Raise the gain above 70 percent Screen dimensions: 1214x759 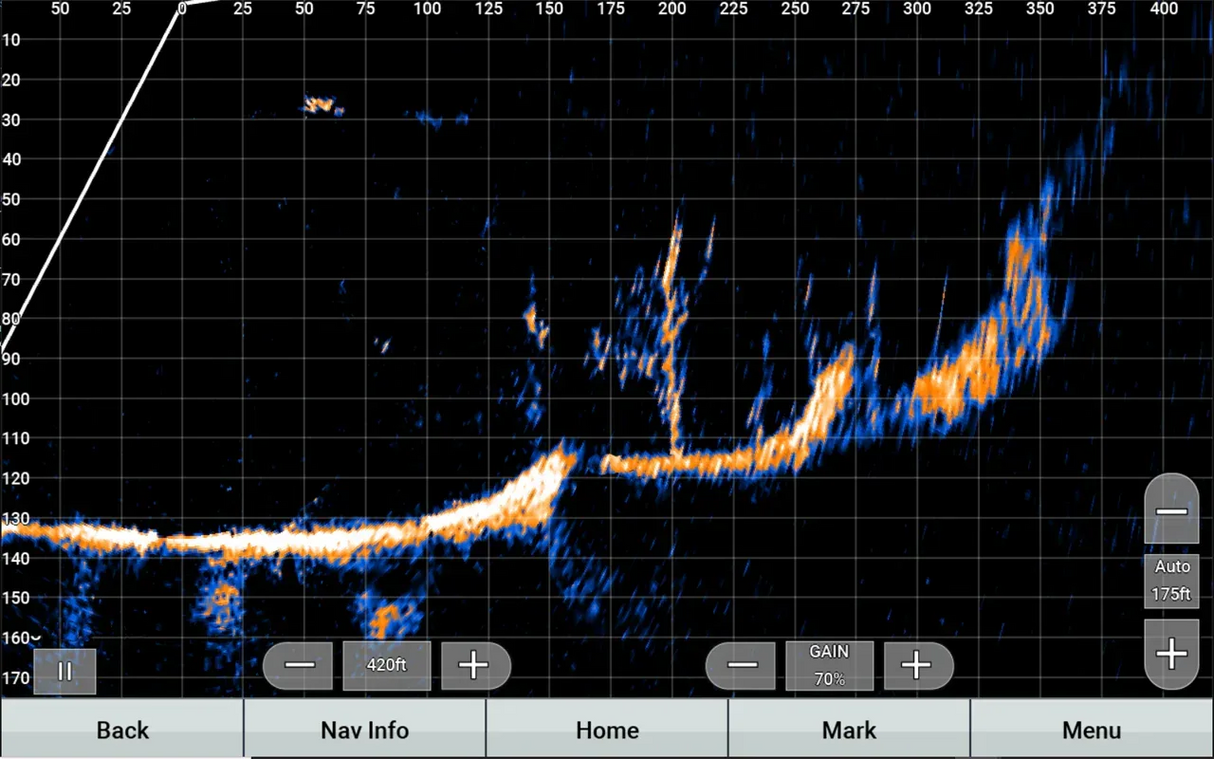(x=918, y=665)
